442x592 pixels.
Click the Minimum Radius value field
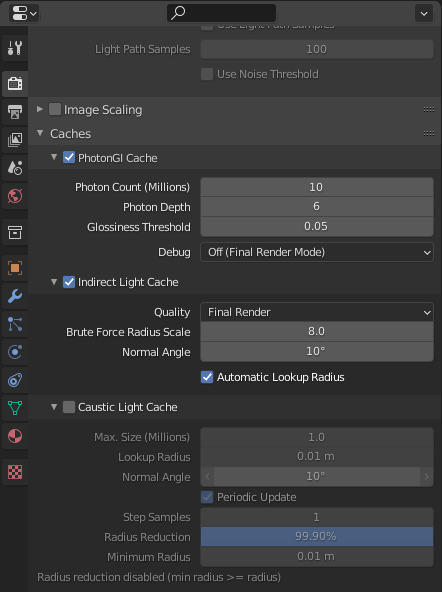317,557
